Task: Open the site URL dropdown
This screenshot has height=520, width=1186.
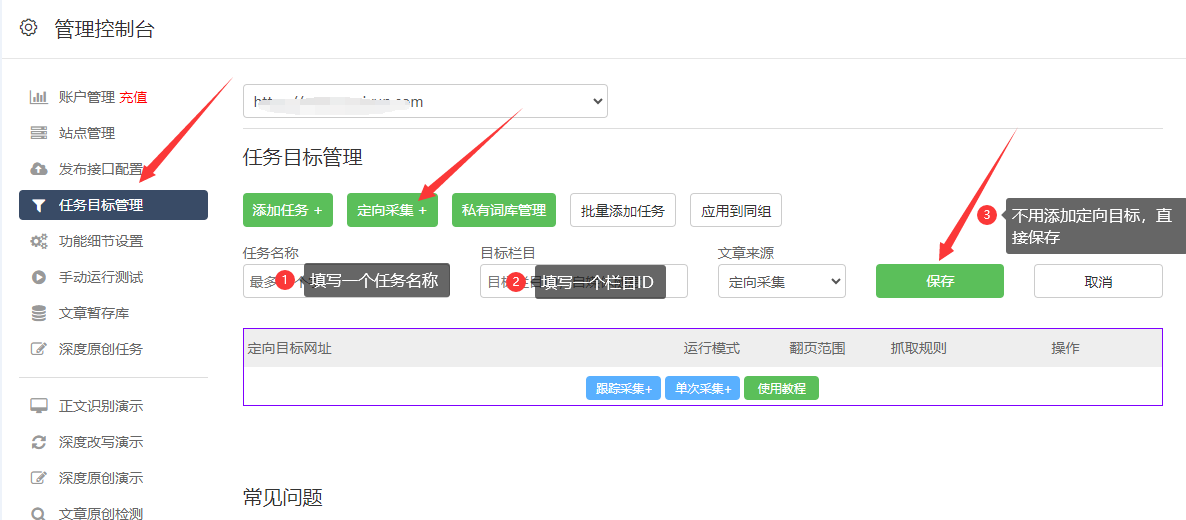Action: tap(425, 101)
